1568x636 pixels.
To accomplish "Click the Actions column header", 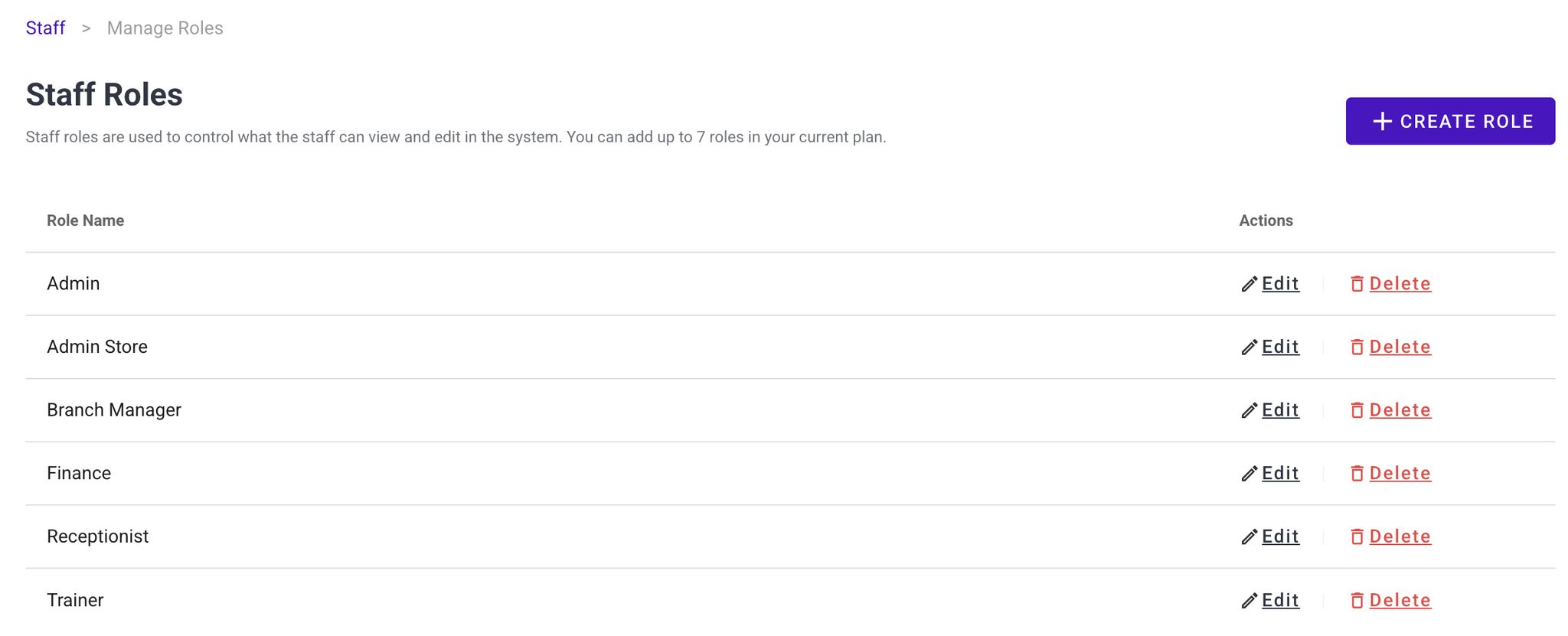I will point(1266,220).
